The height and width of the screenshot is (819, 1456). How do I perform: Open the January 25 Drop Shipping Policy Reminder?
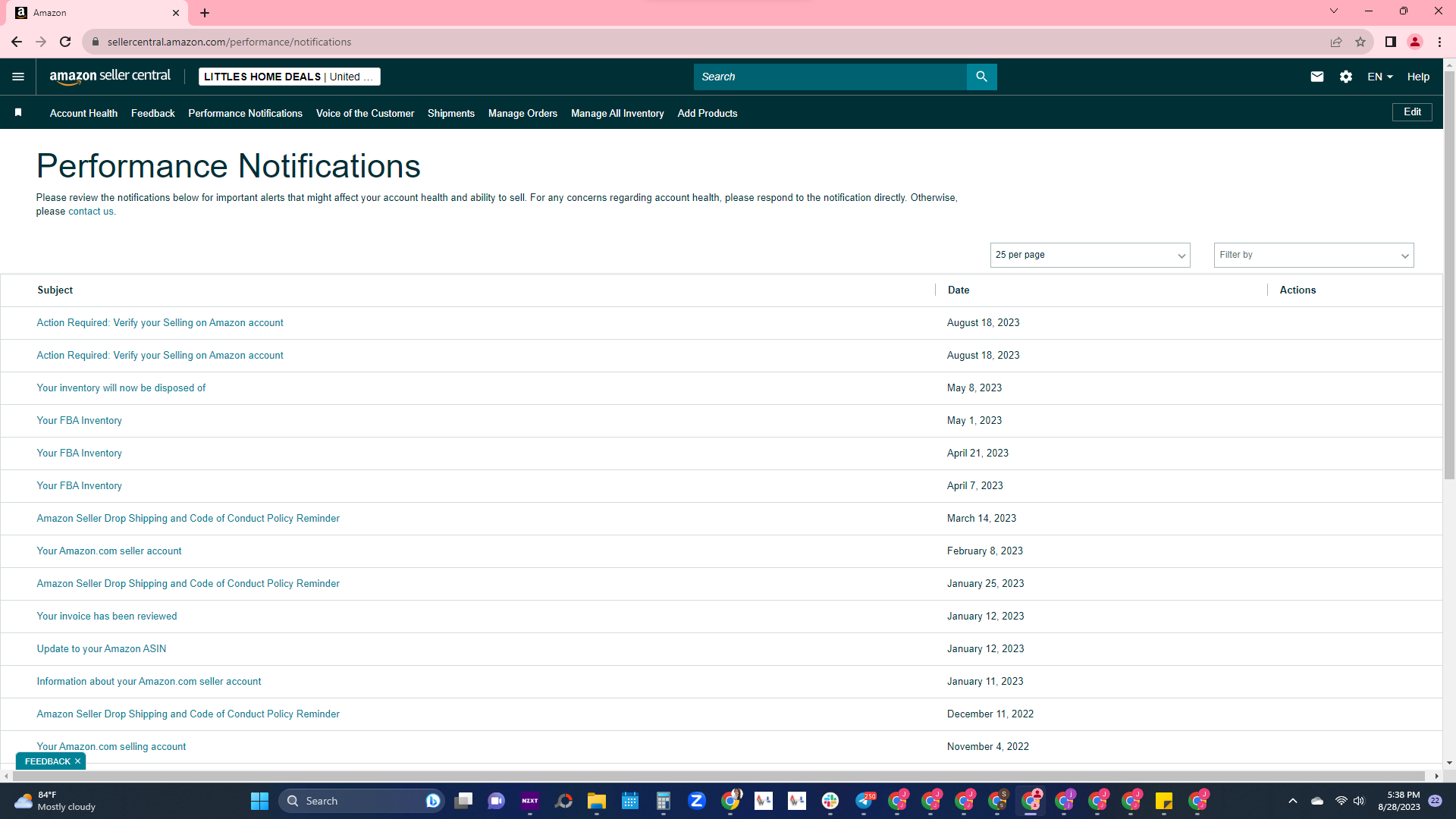(188, 583)
